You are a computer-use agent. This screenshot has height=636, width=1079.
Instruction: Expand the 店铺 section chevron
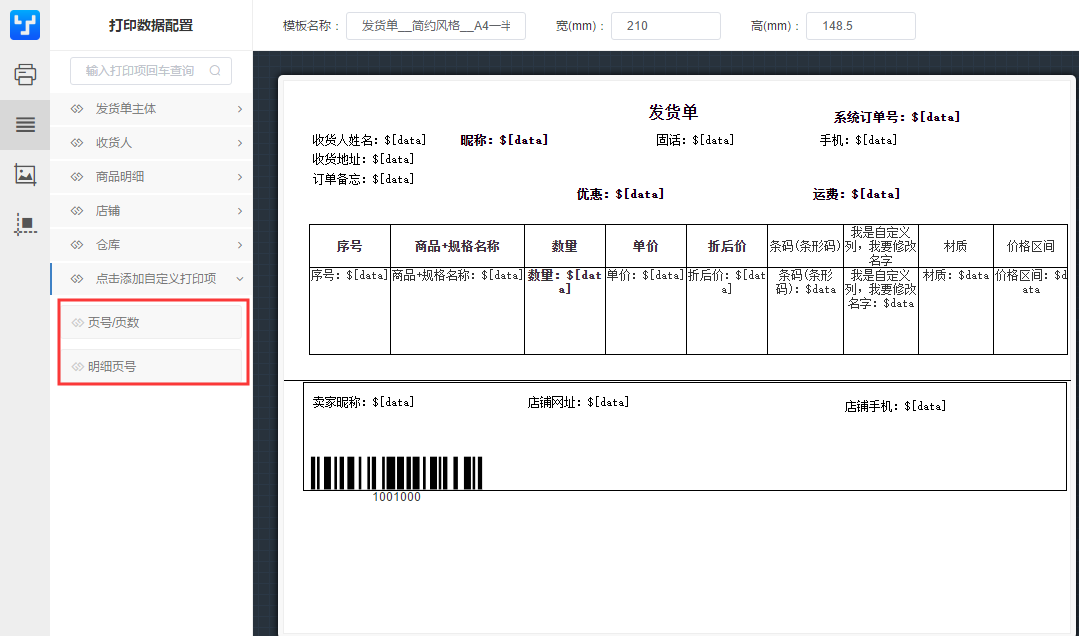[239, 211]
